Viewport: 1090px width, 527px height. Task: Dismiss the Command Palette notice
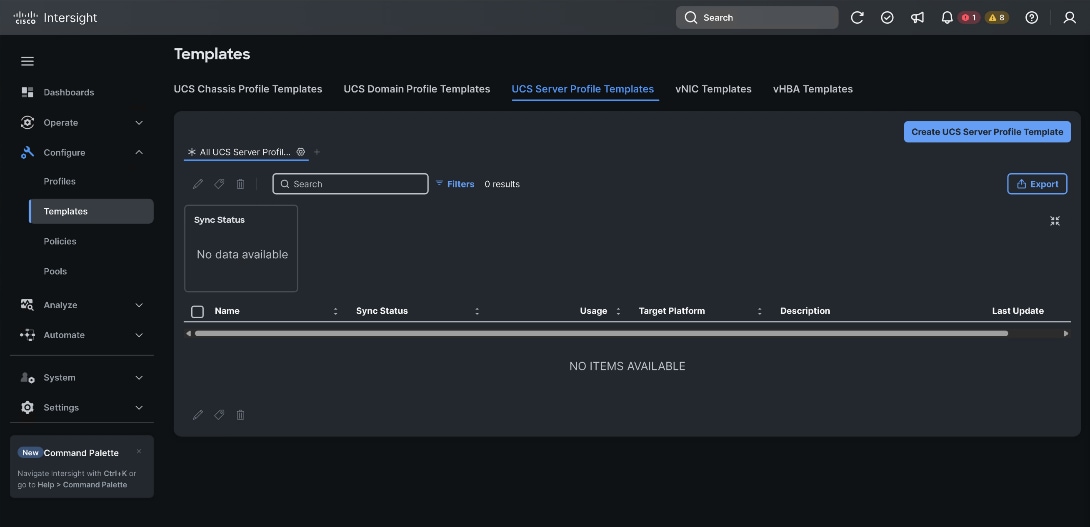click(x=139, y=451)
